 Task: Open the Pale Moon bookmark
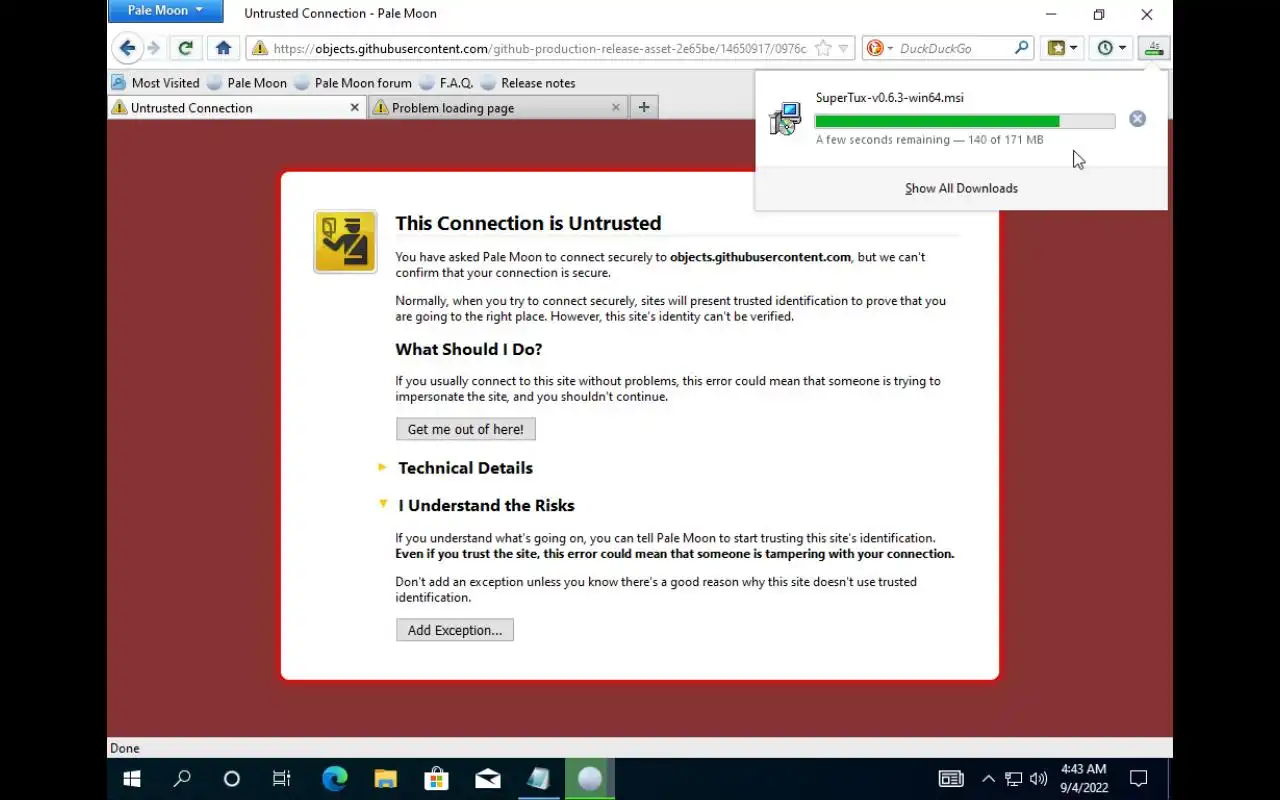pos(247,83)
